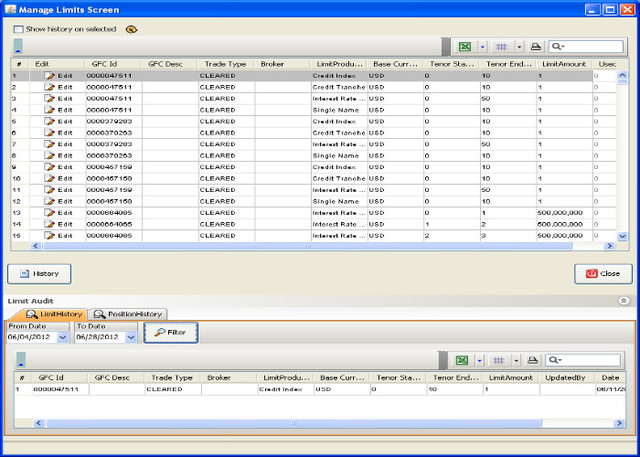Collapse the upper toolbar arrow handle
This screenshot has width=640, height=457.
point(18,47)
